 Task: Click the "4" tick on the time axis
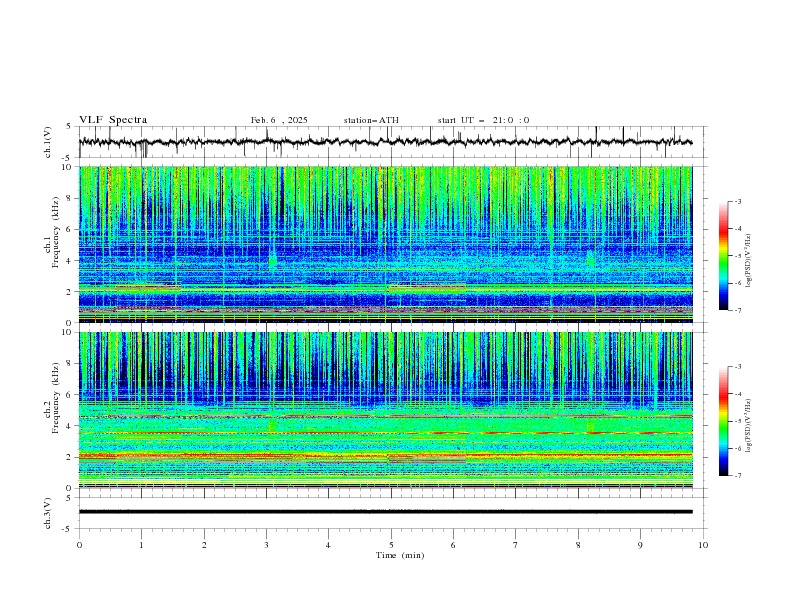coord(328,545)
